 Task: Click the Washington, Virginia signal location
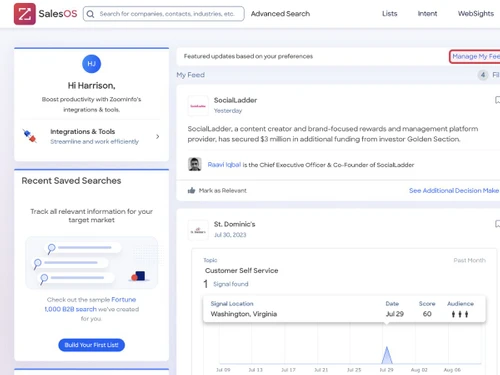pyautogui.click(x=244, y=314)
